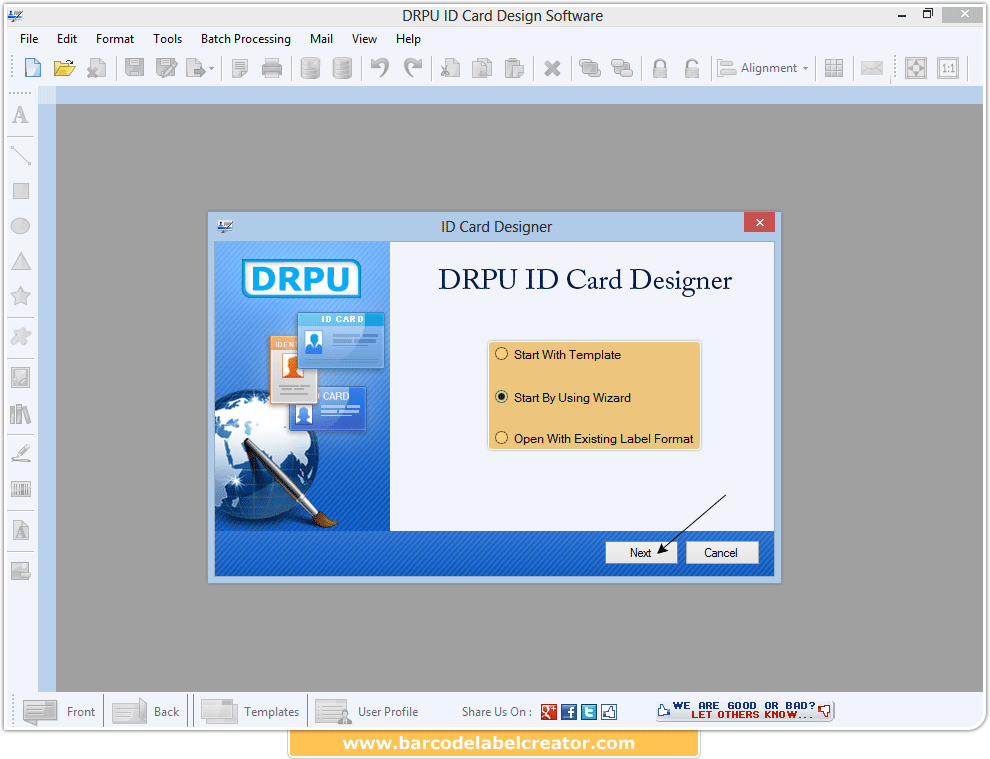Screen dimensions: 990x759
Task: Click the Undo arrow icon
Action: tap(380, 68)
